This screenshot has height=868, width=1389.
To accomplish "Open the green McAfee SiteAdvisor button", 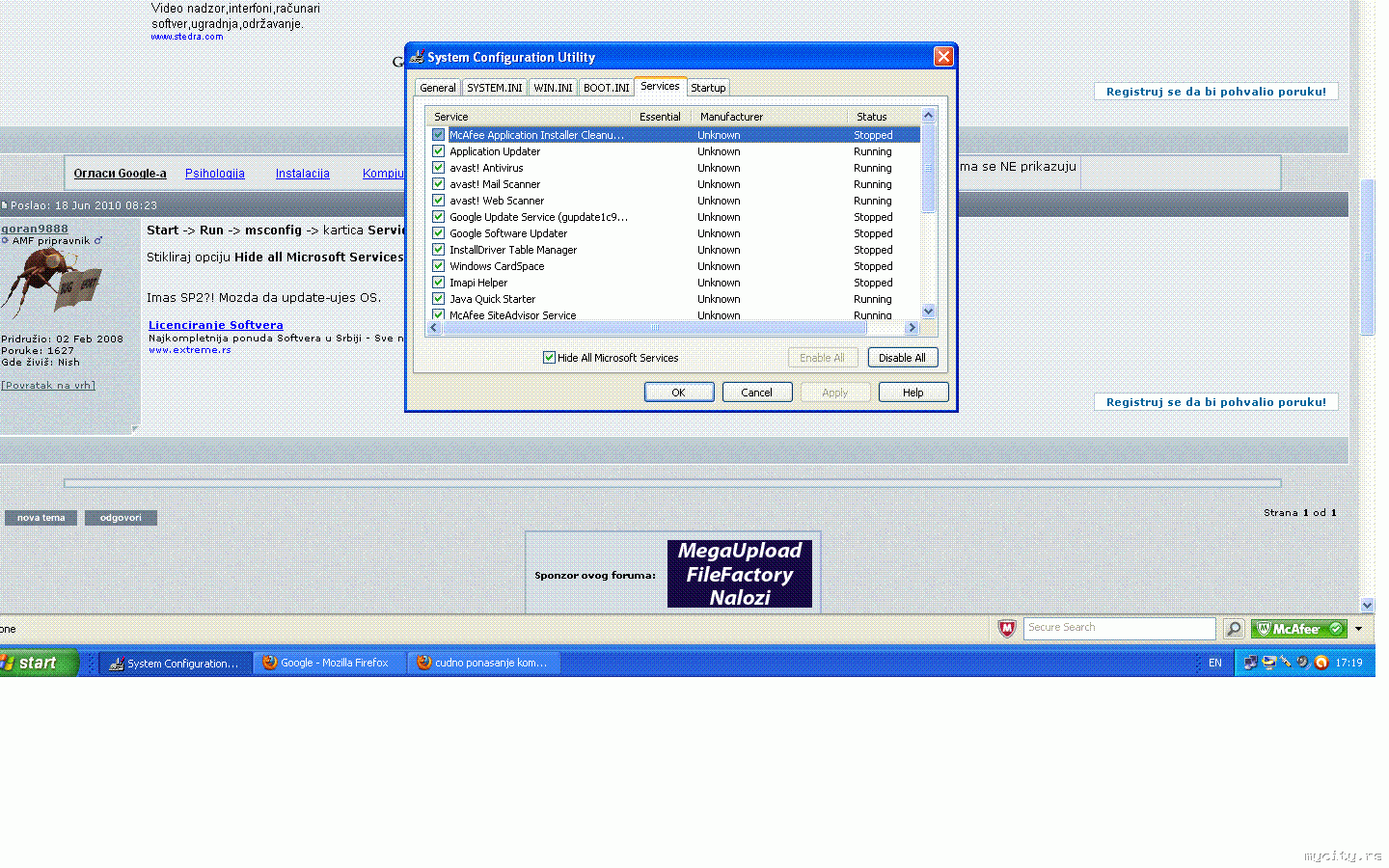I will point(1298,629).
